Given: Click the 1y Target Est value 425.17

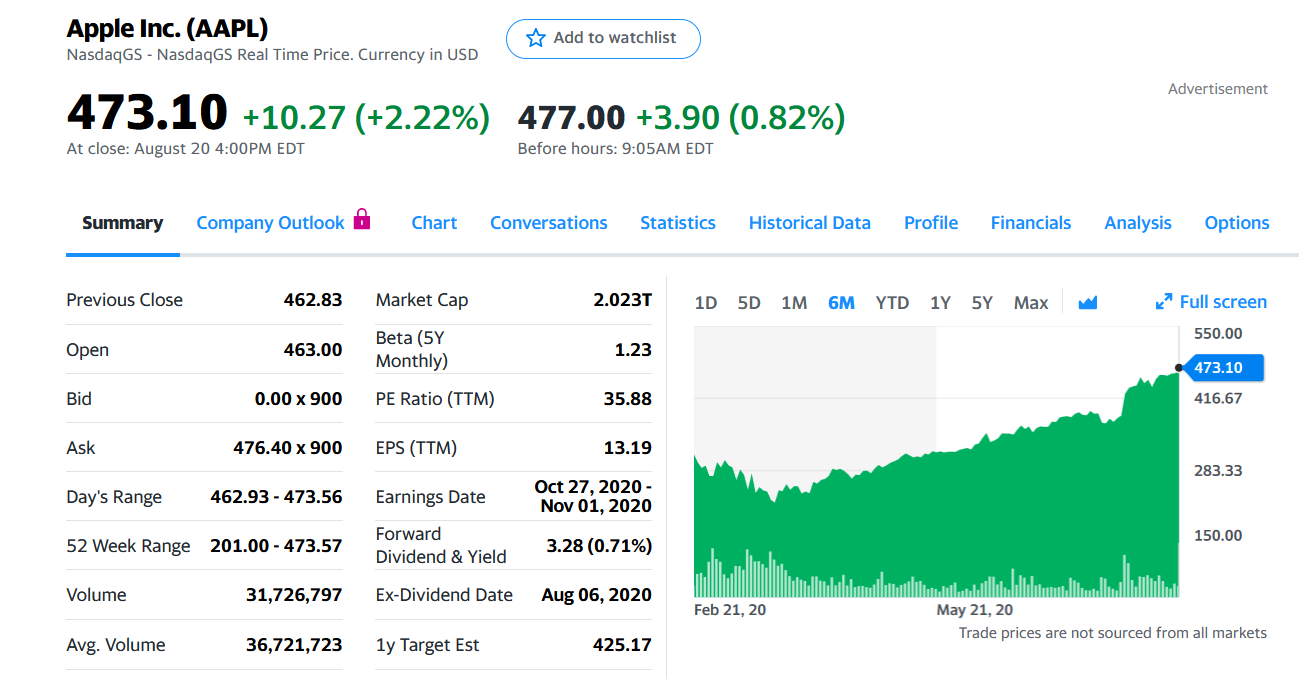Looking at the screenshot, I should point(622,645).
